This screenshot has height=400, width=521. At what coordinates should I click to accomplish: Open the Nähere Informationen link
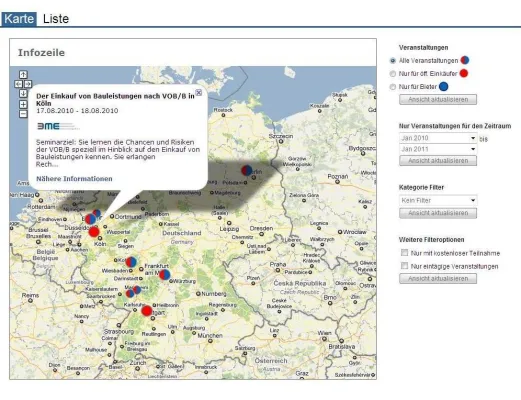point(74,179)
